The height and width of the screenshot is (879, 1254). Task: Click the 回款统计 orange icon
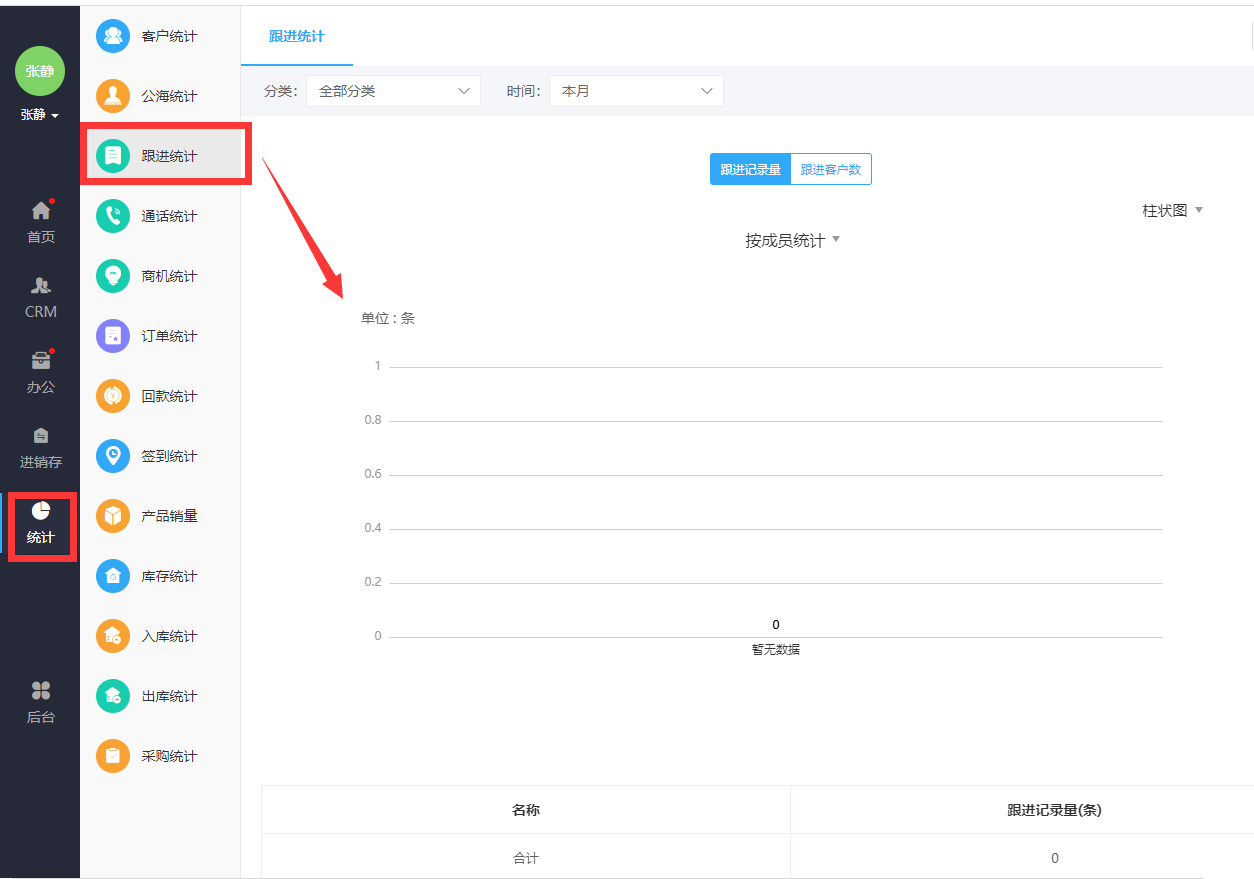click(x=113, y=396)
